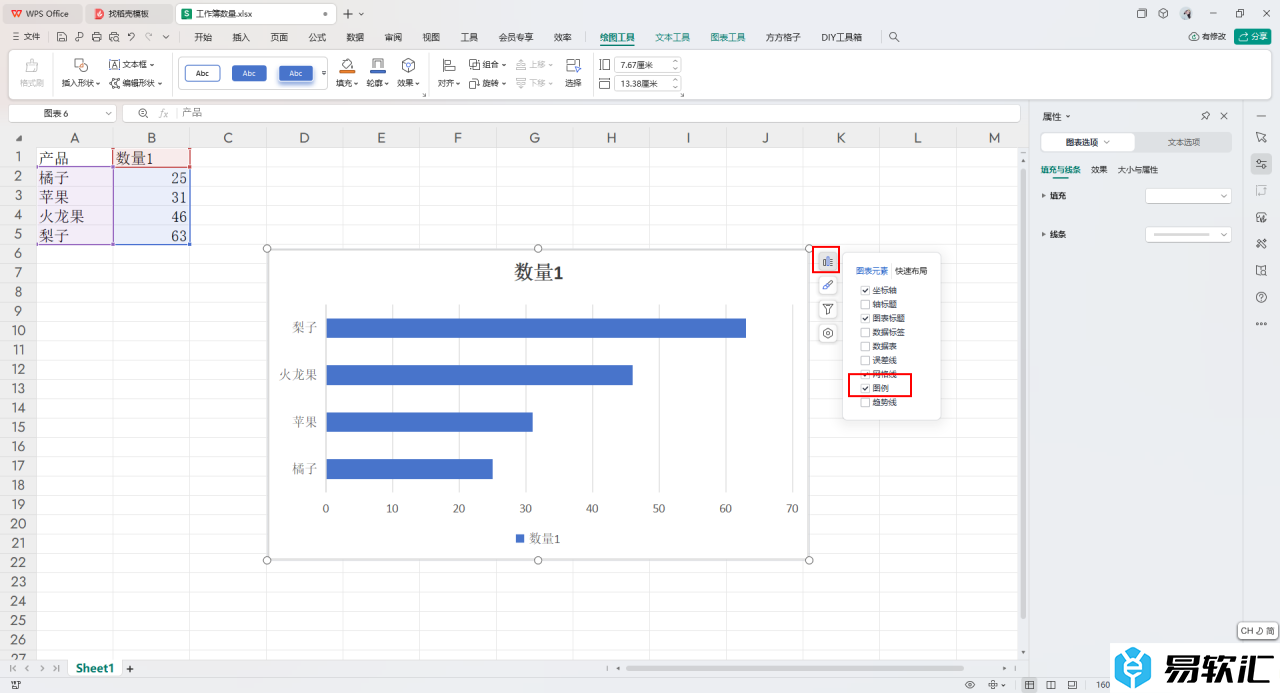The image size is (1280, 693).
Task: Click the zoom magnifier in formula bar
Action: 143,113
